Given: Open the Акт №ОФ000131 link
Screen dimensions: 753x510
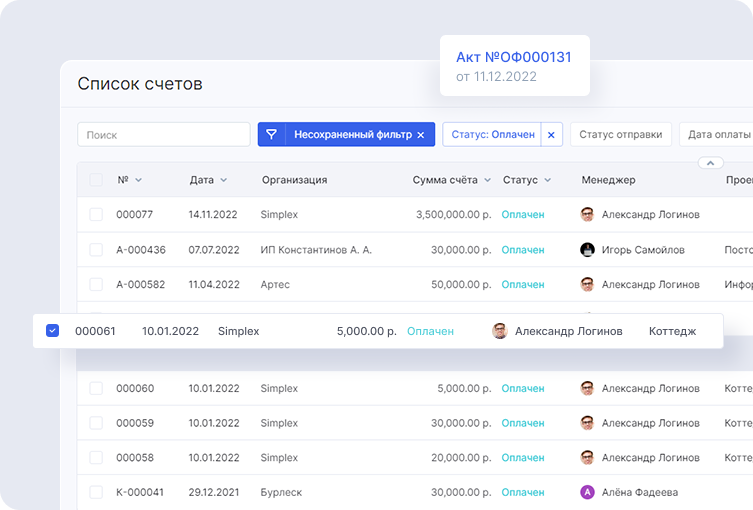Looking at the screenshot, I should pyautogui.click(x=513, y=57).
